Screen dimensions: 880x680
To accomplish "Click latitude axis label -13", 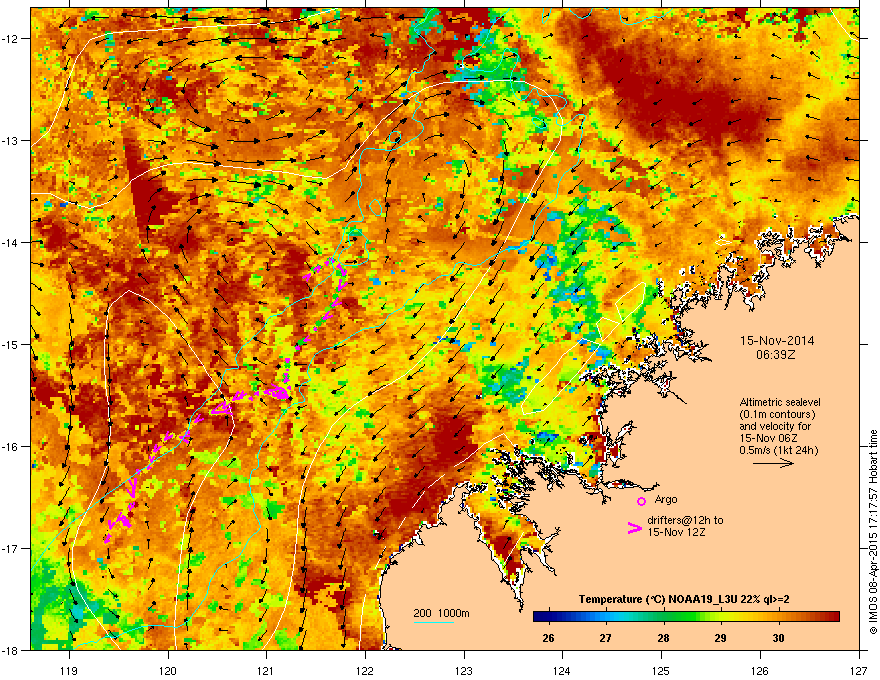I will (10, 140).
